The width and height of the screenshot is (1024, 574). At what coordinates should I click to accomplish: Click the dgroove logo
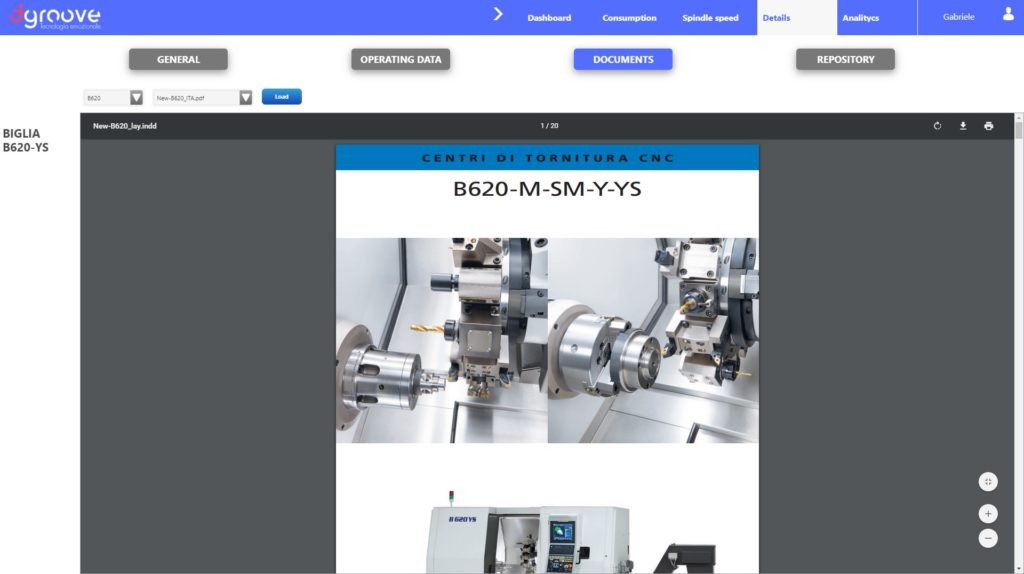click(55, 17)
